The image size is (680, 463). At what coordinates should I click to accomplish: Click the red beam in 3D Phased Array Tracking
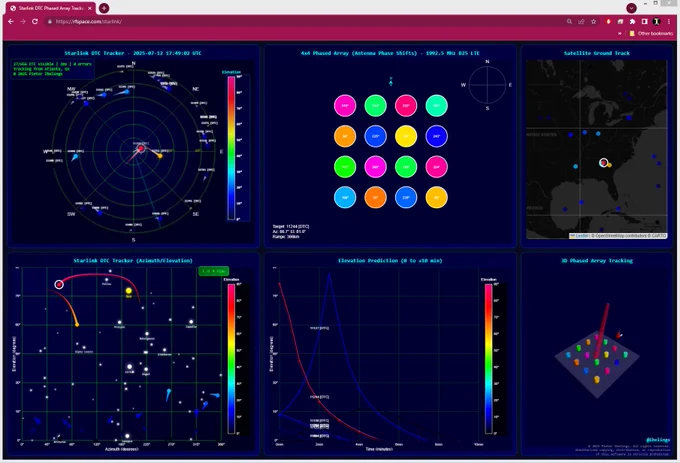(x=602, y=329)
